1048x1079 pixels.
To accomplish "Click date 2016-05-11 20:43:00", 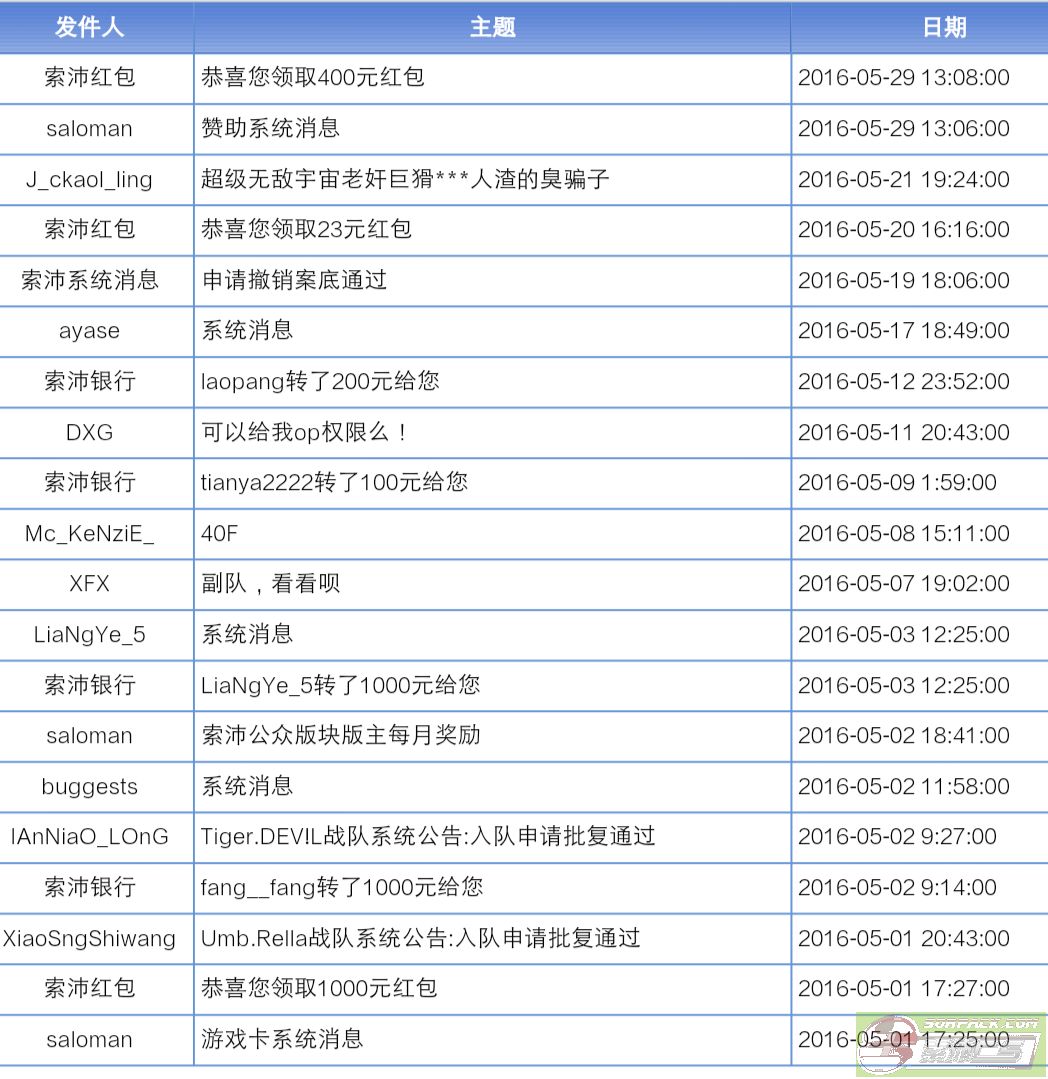I will pyautogui.click(x=904, y=432).
